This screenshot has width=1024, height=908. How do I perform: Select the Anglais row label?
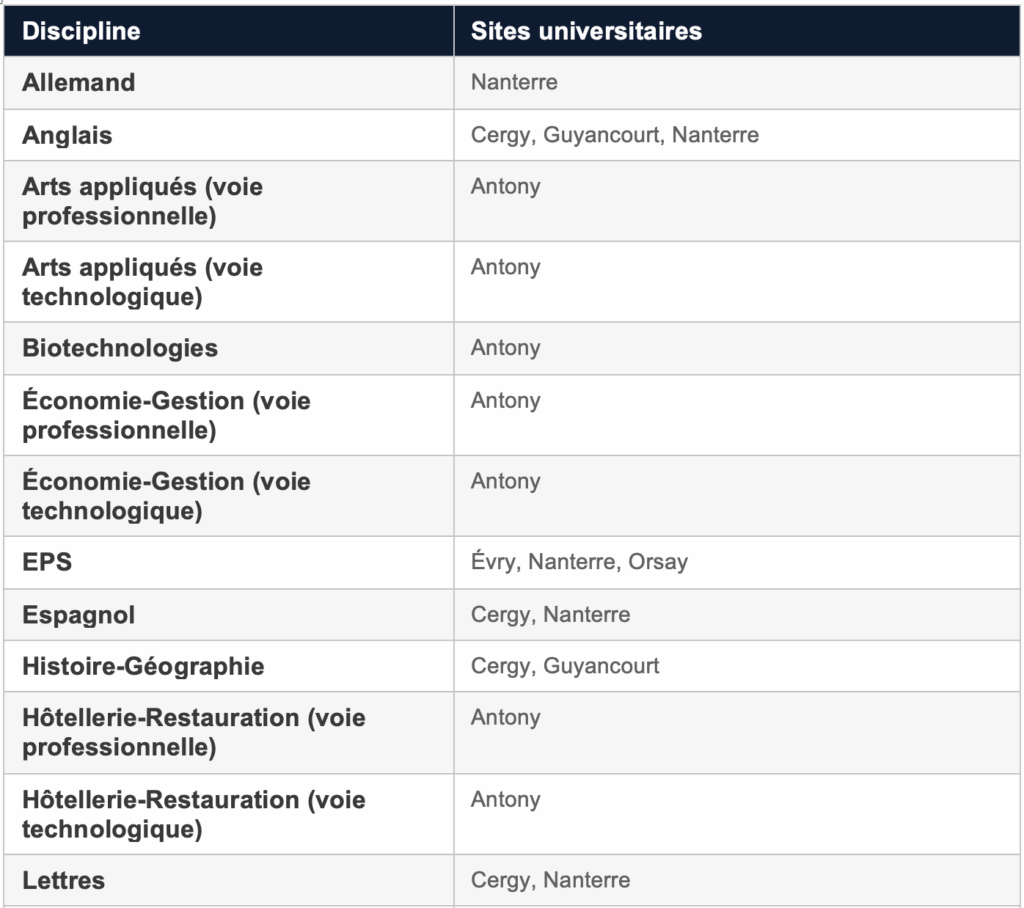(x=67, y=135)
